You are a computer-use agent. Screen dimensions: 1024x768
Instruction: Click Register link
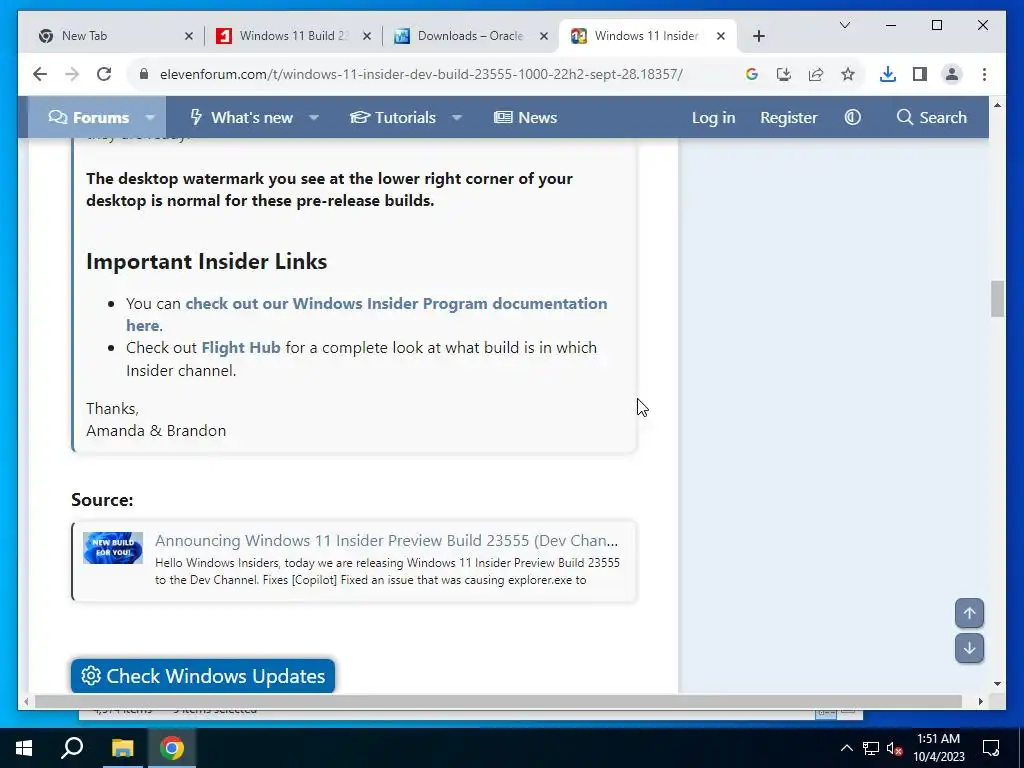(788, 118)
